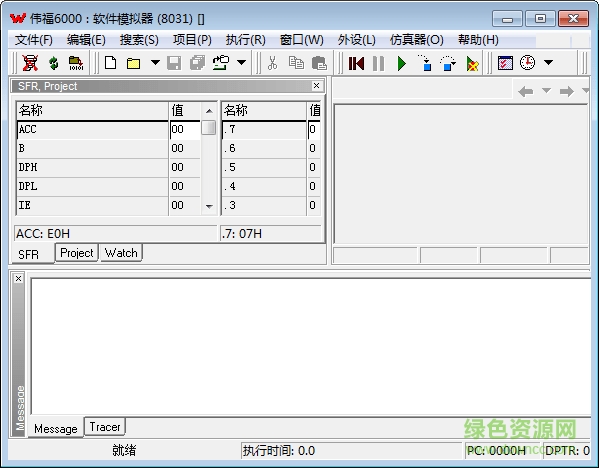
Task: Click the step into icon
Action: coord(425,63)
